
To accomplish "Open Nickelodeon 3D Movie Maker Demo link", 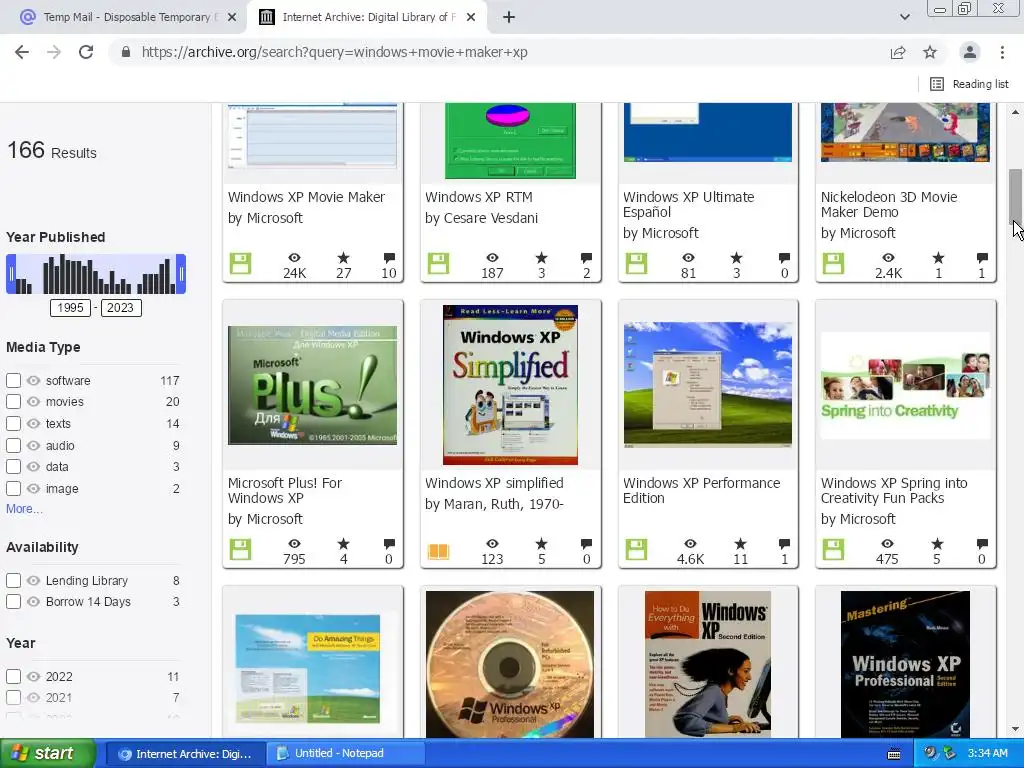I will (x=889, y=204).
